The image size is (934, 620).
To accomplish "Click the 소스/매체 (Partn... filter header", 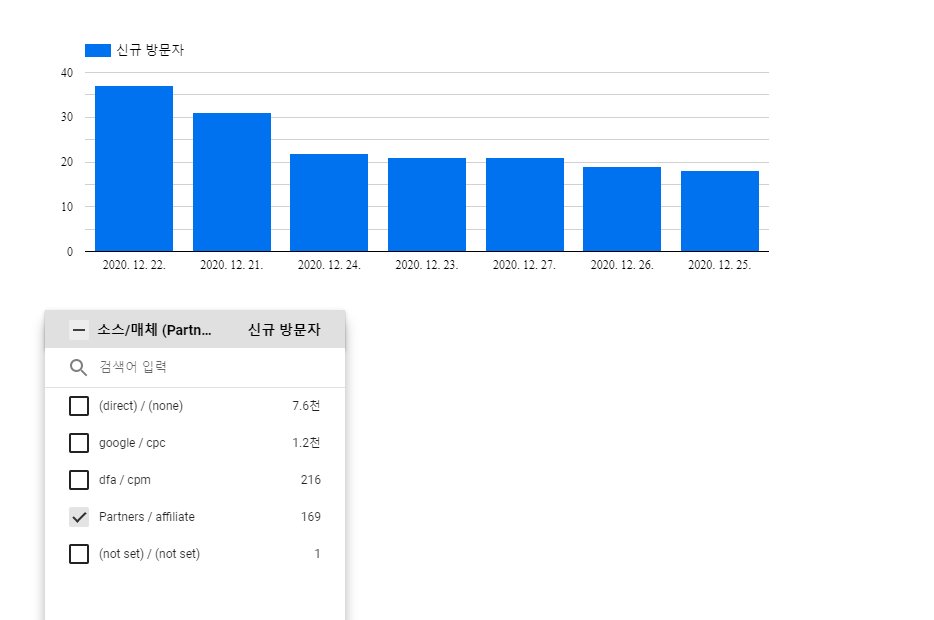I will [x=154, y=330].
